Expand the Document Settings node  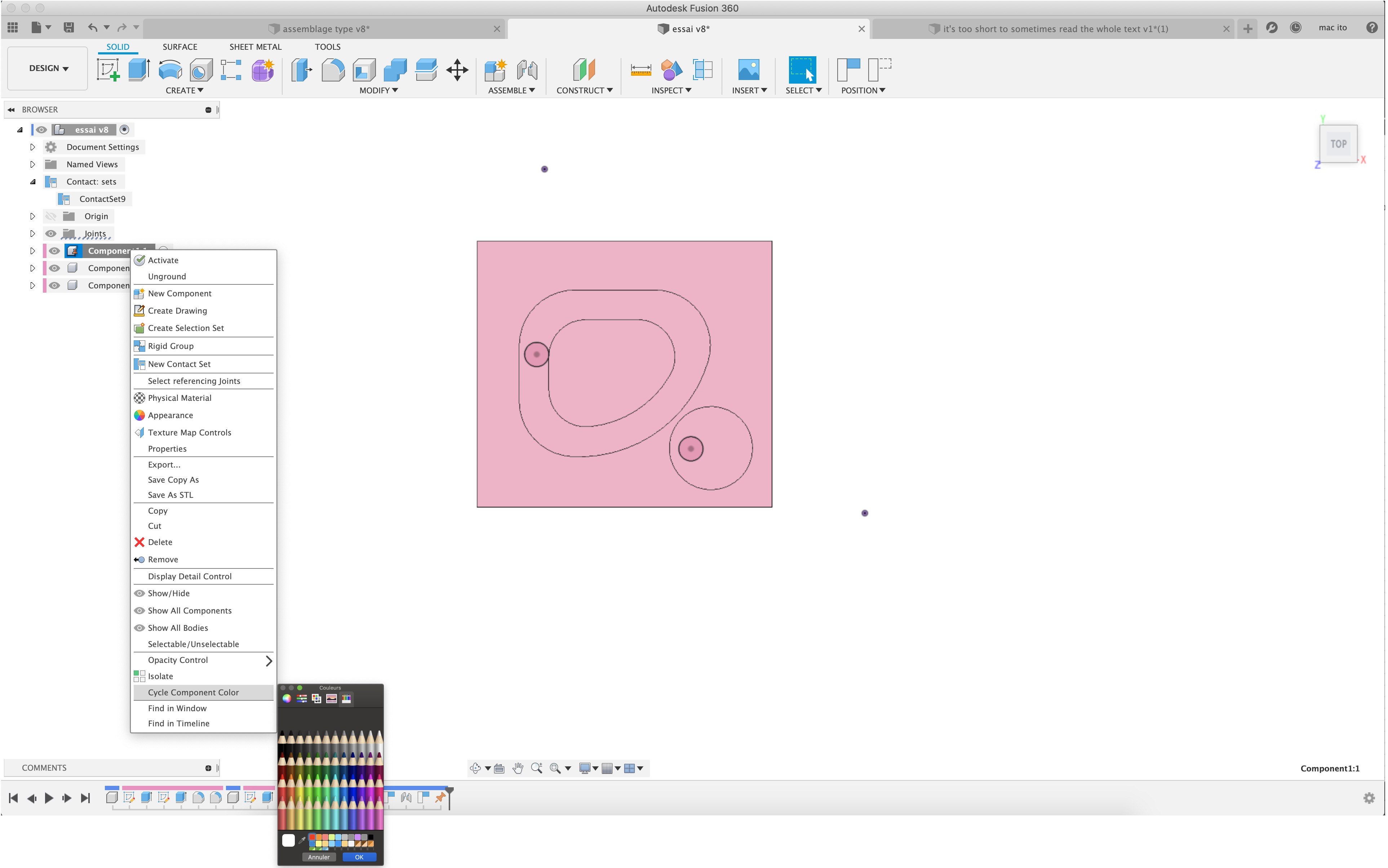point(33,147)
